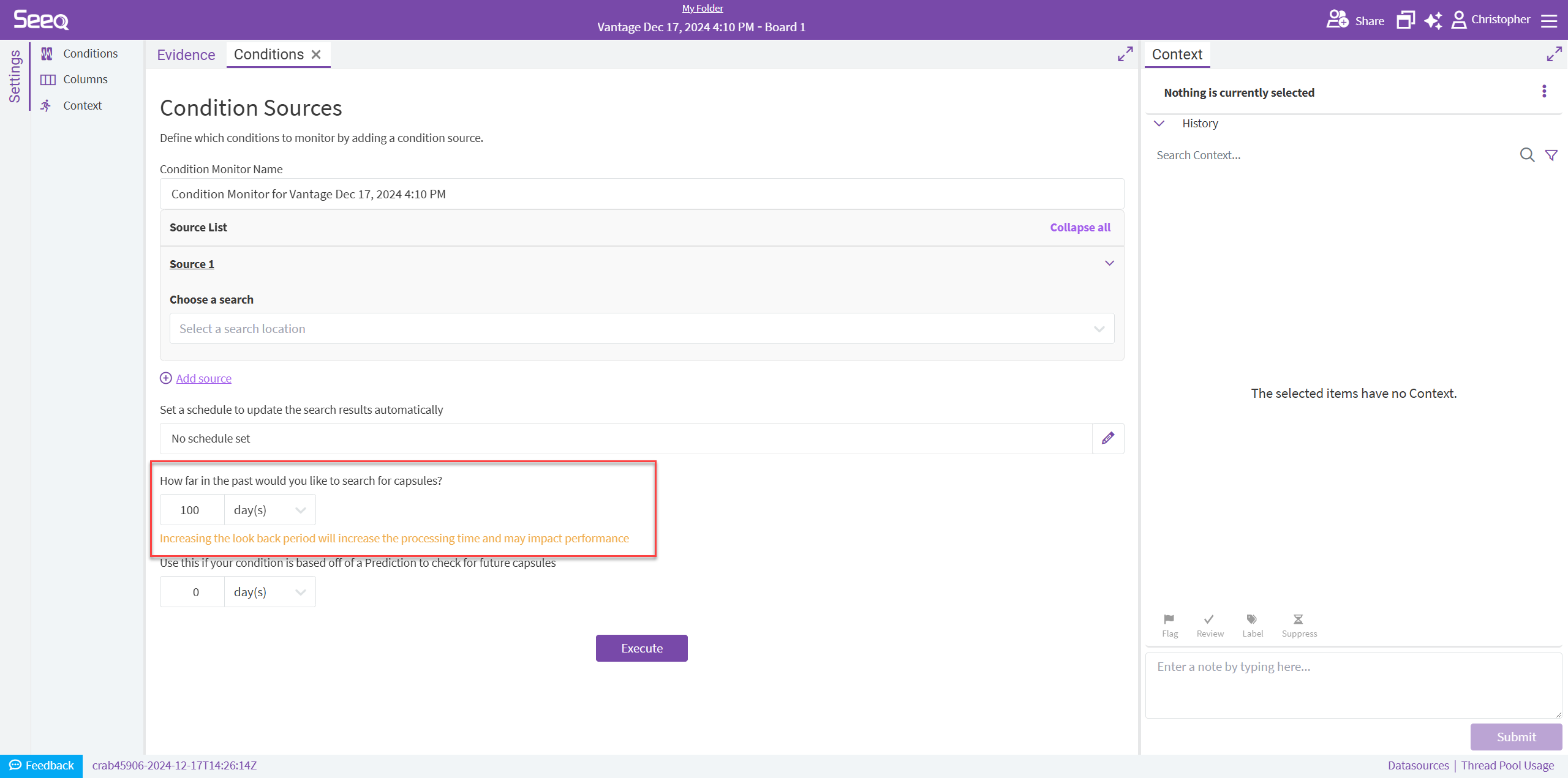Collapse the Source 1 section chevron
The height and width of the screenshot is (778, 1568).
pos(1109,263)
